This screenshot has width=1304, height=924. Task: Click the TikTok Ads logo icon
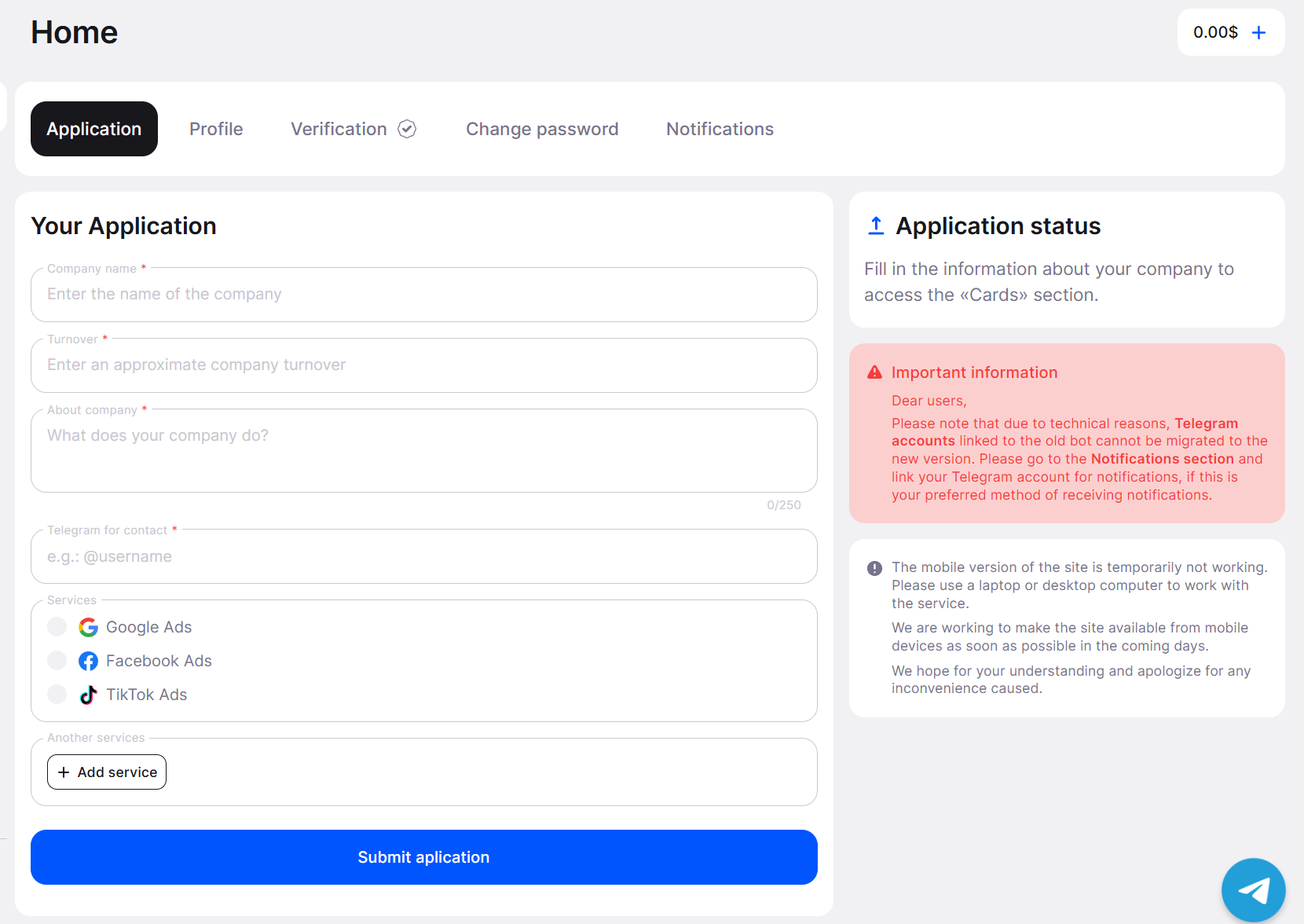click(x=88, y=695)
